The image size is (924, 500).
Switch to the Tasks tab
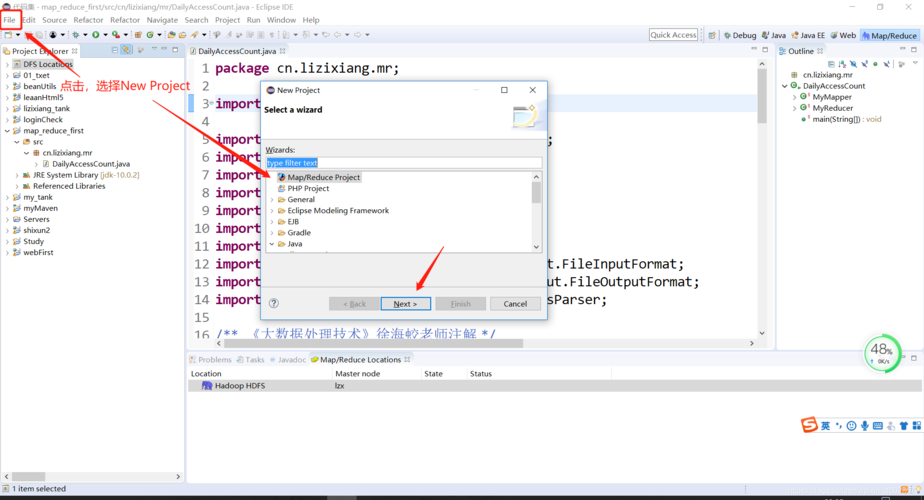click(x=250, y=360)
